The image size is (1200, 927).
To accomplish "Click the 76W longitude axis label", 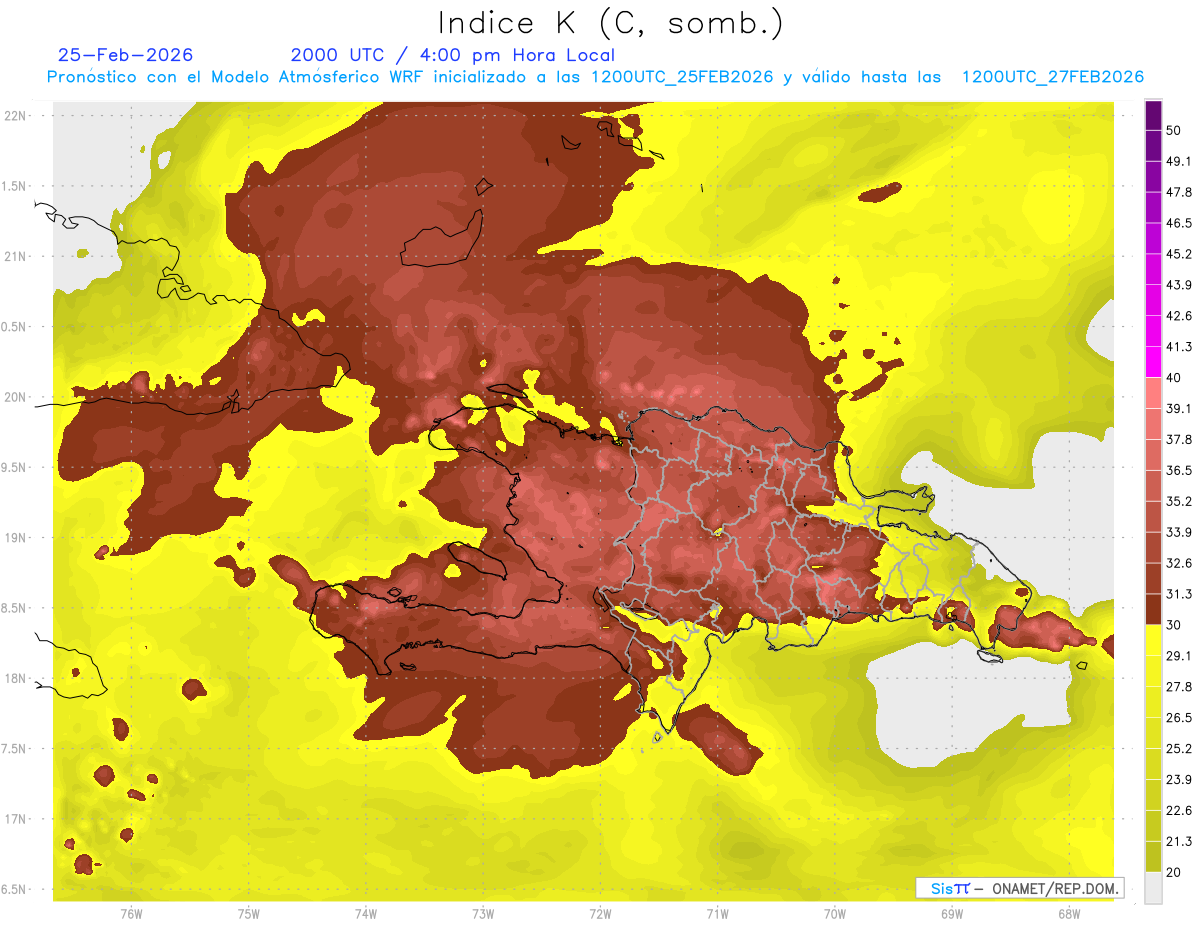I will coord(130,913).
